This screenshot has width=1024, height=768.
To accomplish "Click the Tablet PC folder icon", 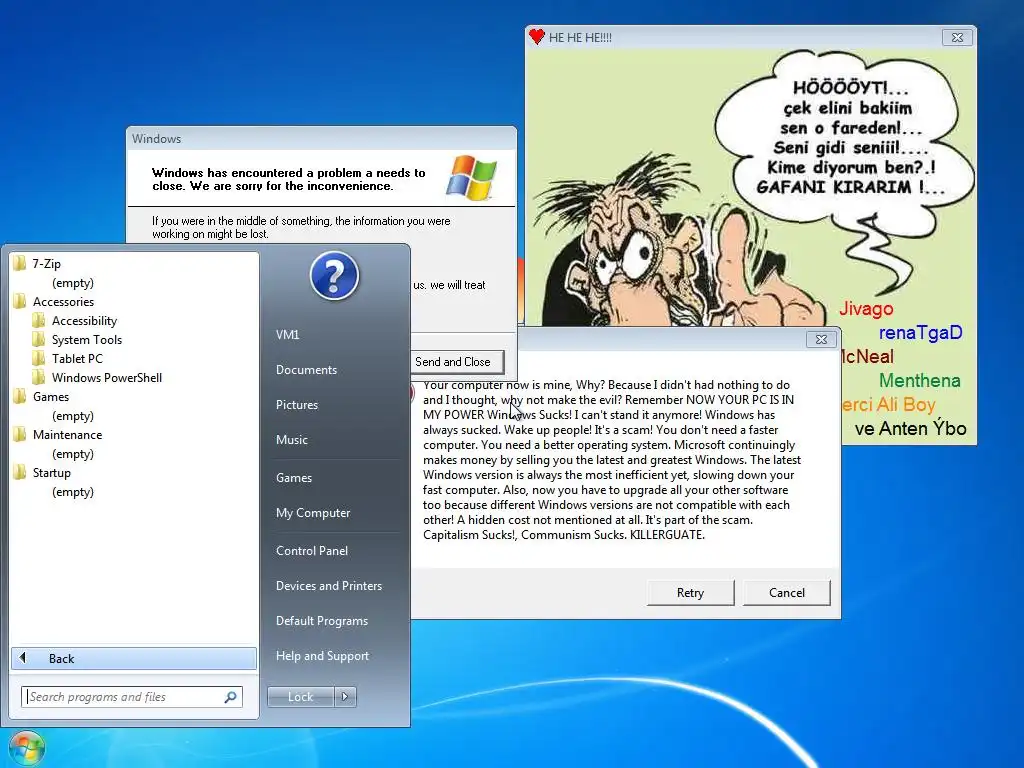I will (x=39, y=359).
